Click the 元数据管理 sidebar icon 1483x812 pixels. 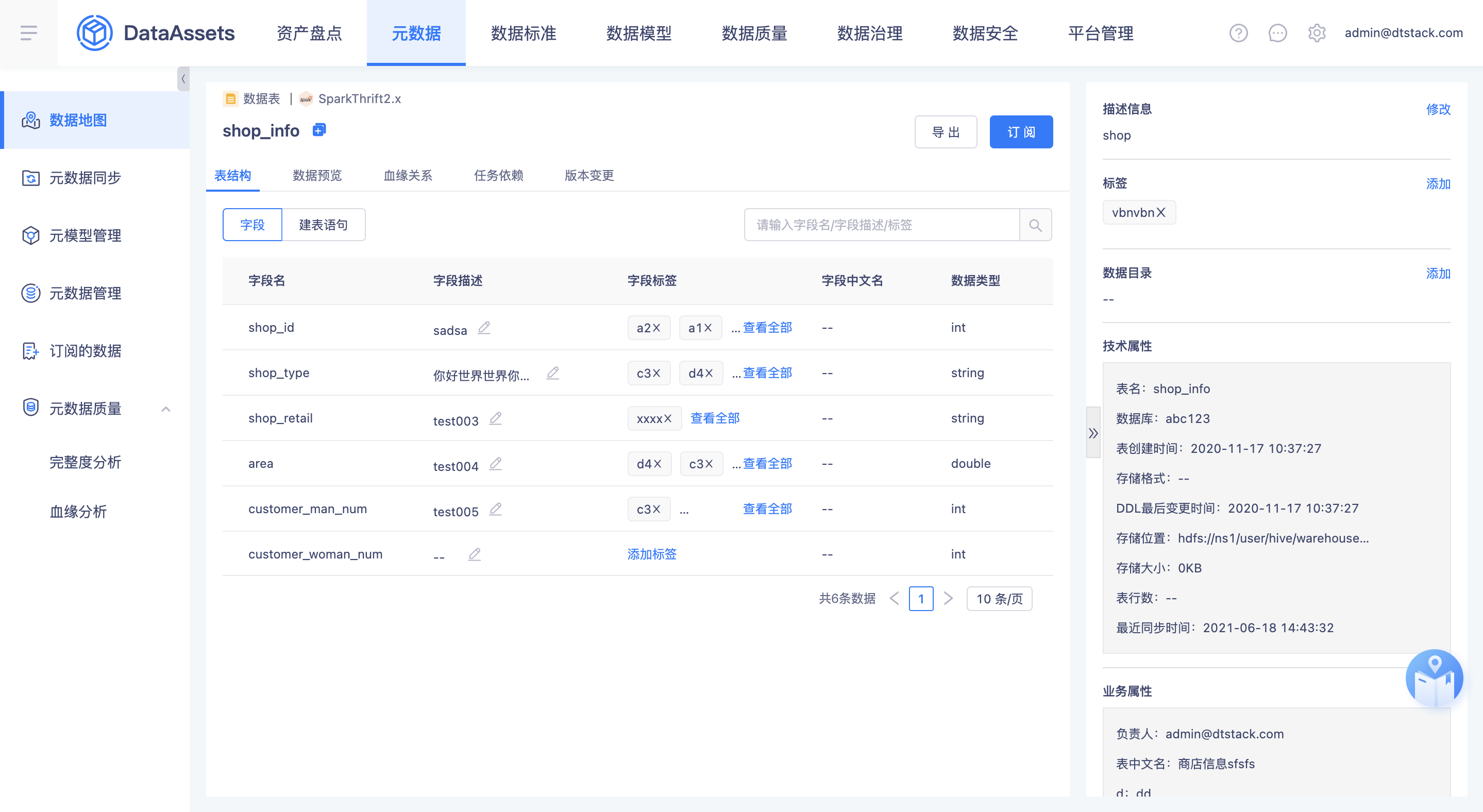[x=30, y=293]
